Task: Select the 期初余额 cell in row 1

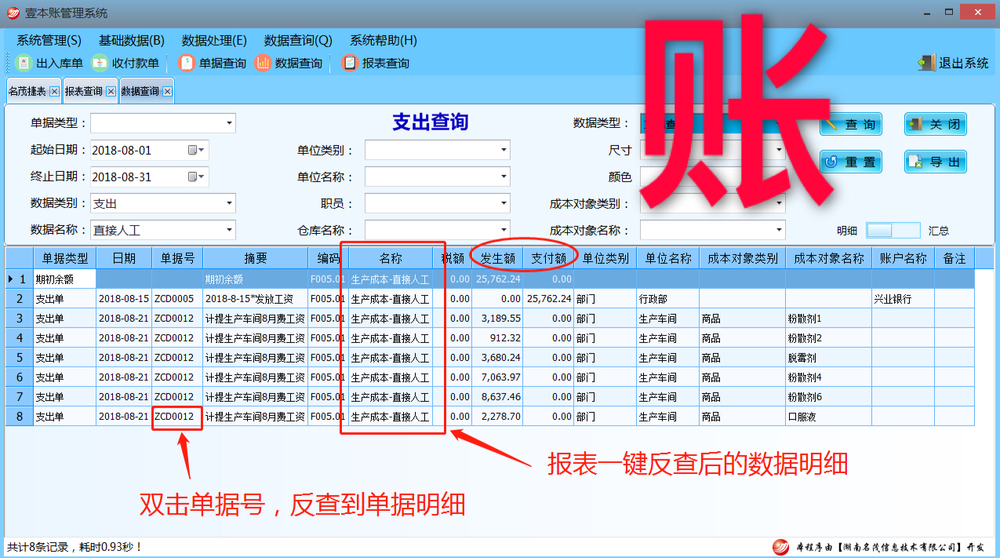Action: [x=64, y=279]
